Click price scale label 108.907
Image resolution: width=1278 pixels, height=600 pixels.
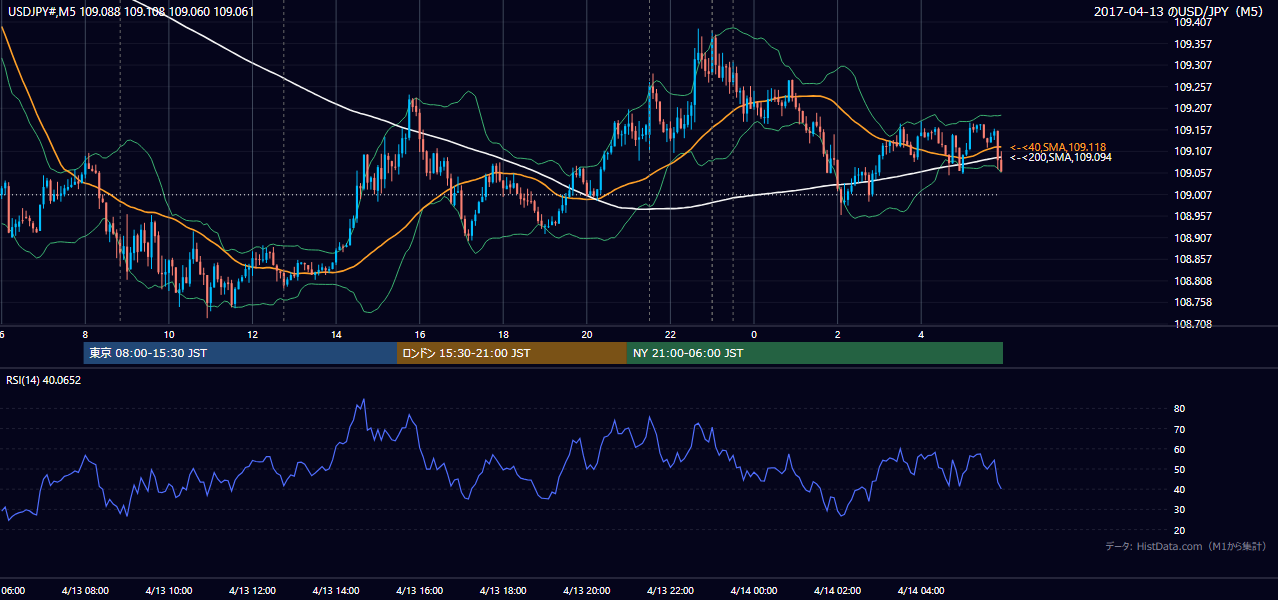pos(1192,238)
